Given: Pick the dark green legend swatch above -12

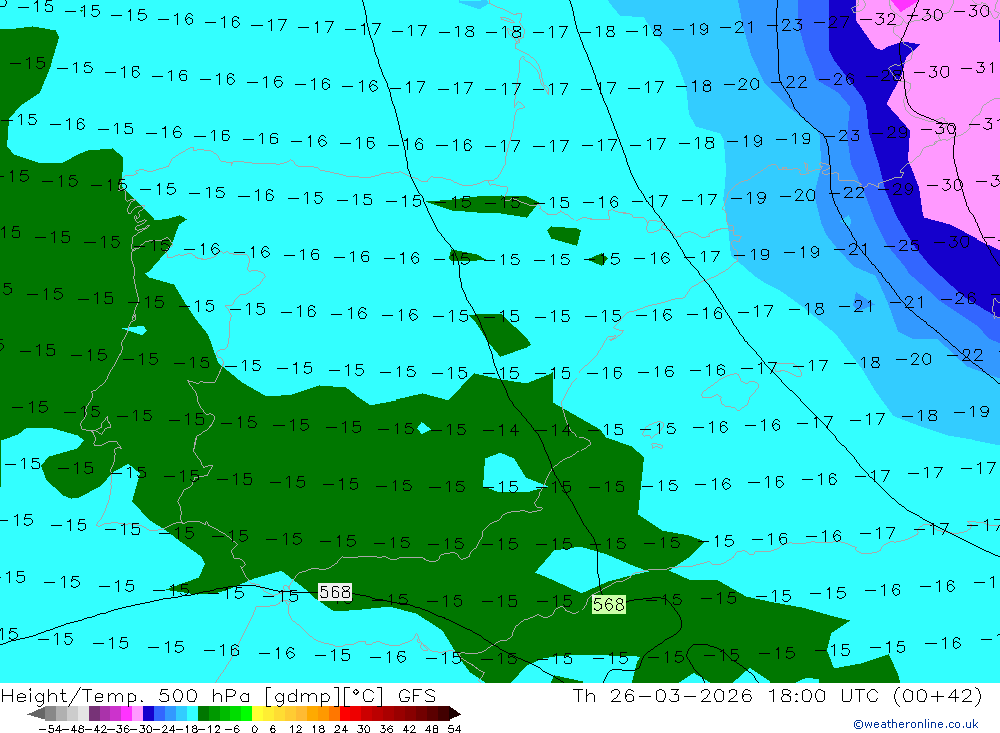Looking at the screenshot, I should pos(203,713).
